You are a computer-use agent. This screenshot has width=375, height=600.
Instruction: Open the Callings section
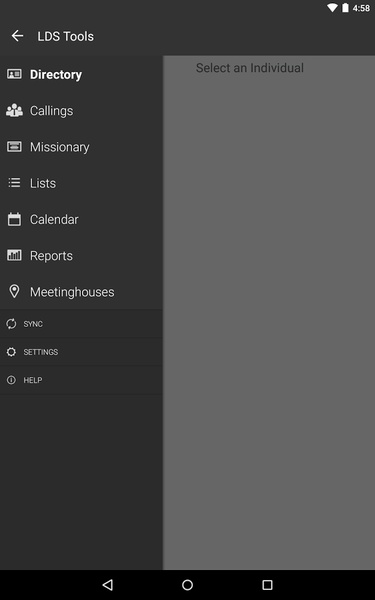(81, 111)
